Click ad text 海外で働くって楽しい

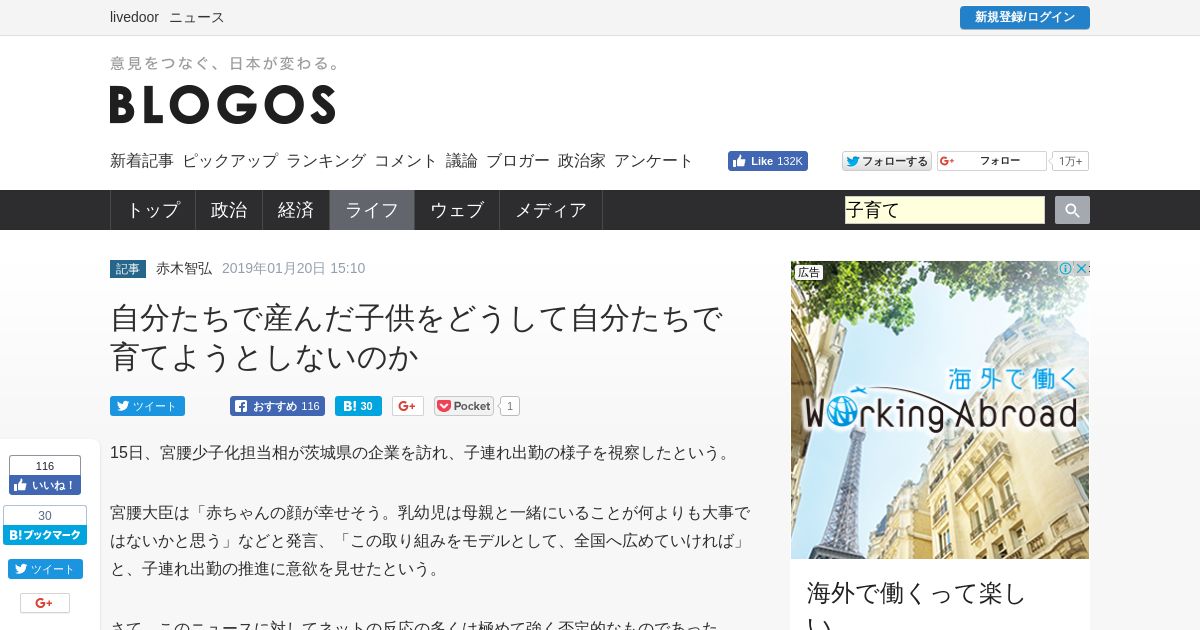pos(916,605)
